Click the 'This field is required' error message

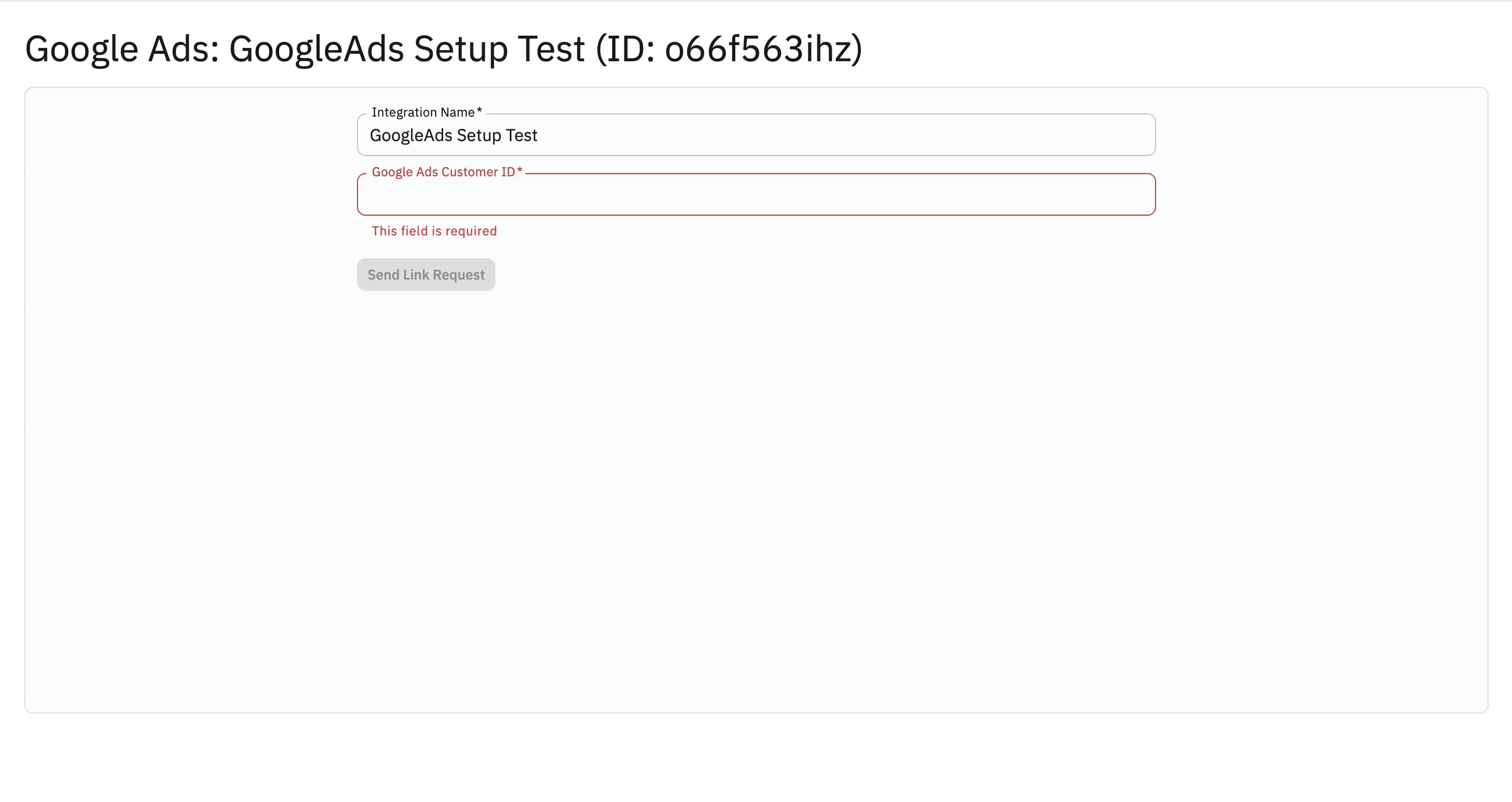click(x=434, y=231)
